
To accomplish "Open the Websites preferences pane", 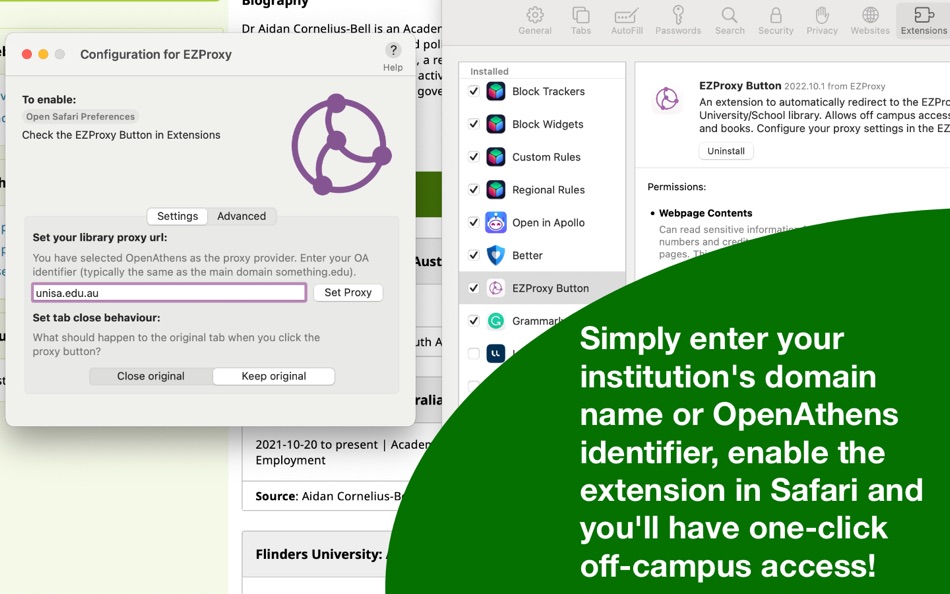I will tap(870, 21).
